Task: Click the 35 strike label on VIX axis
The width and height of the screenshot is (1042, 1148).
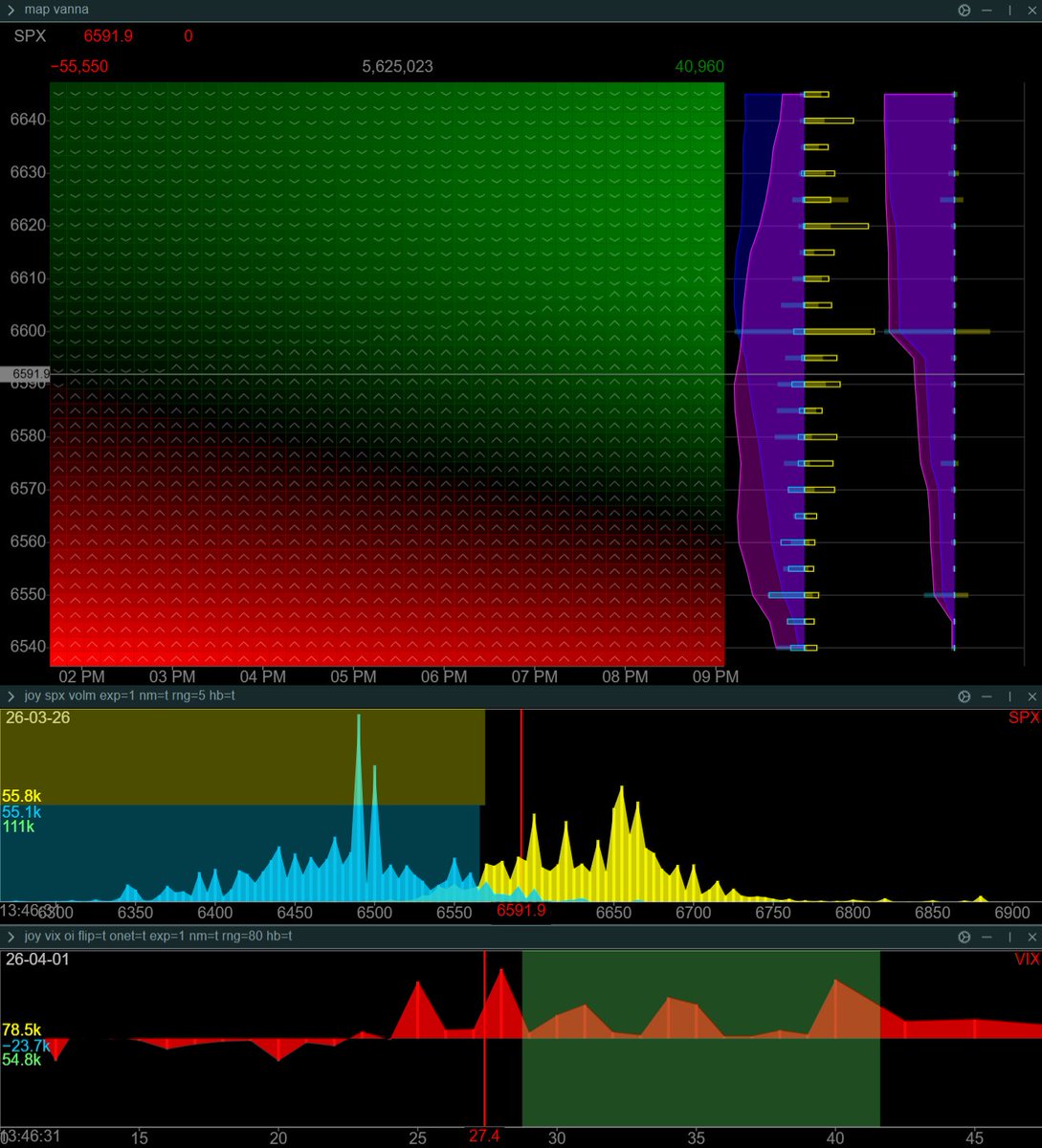Action: (696, 1138)
